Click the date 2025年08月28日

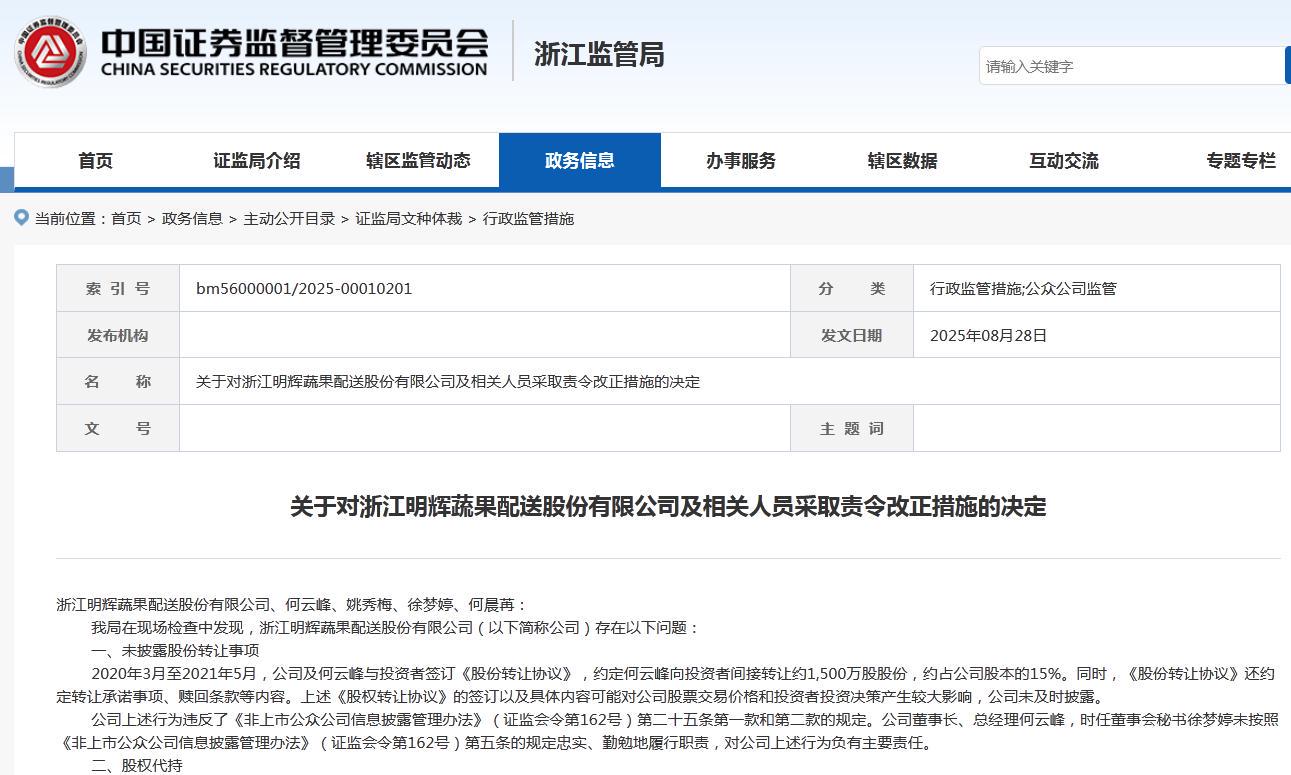pos(988,335)
